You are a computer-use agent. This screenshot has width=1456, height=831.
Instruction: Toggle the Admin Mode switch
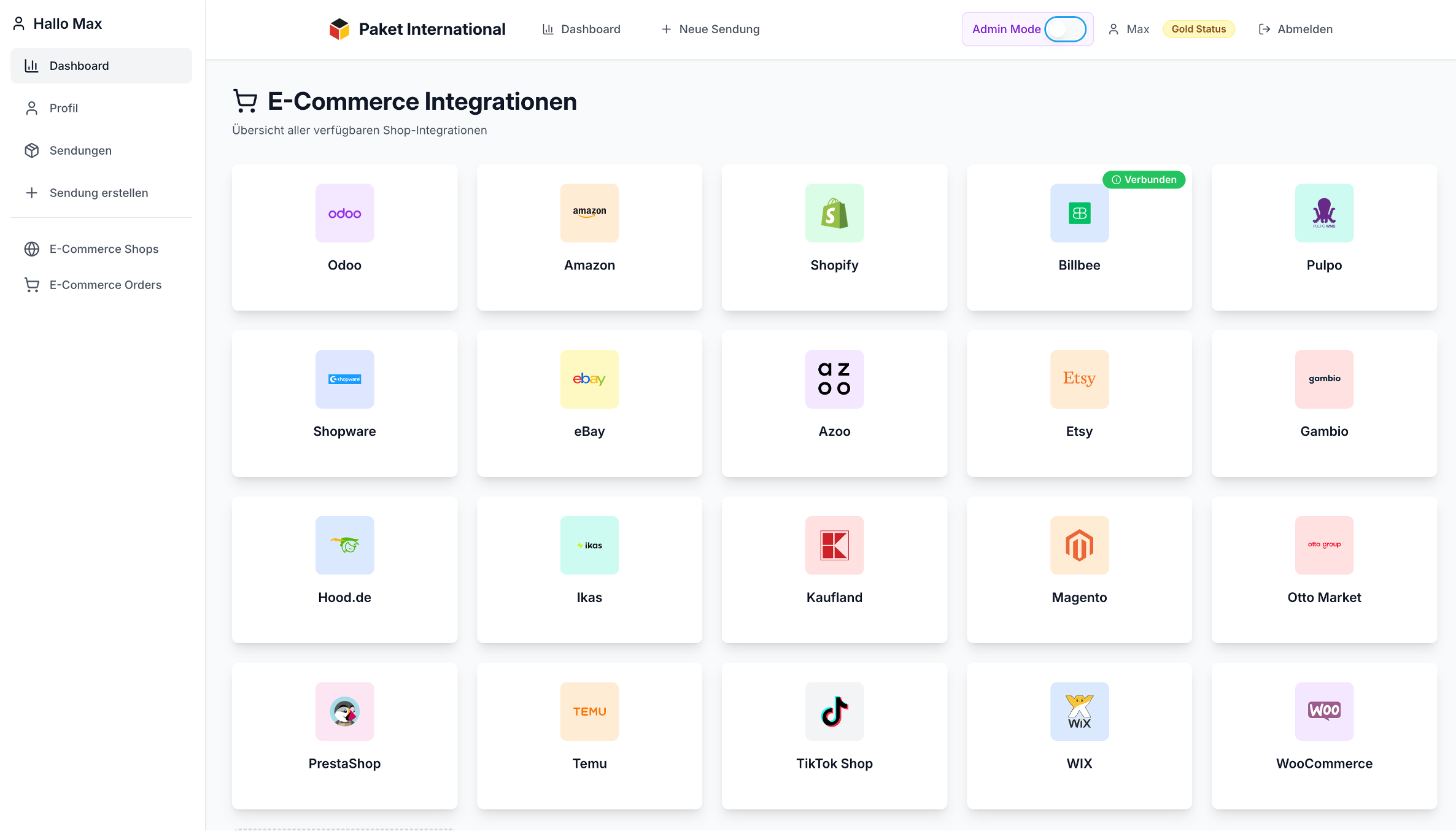point(1066,29)
